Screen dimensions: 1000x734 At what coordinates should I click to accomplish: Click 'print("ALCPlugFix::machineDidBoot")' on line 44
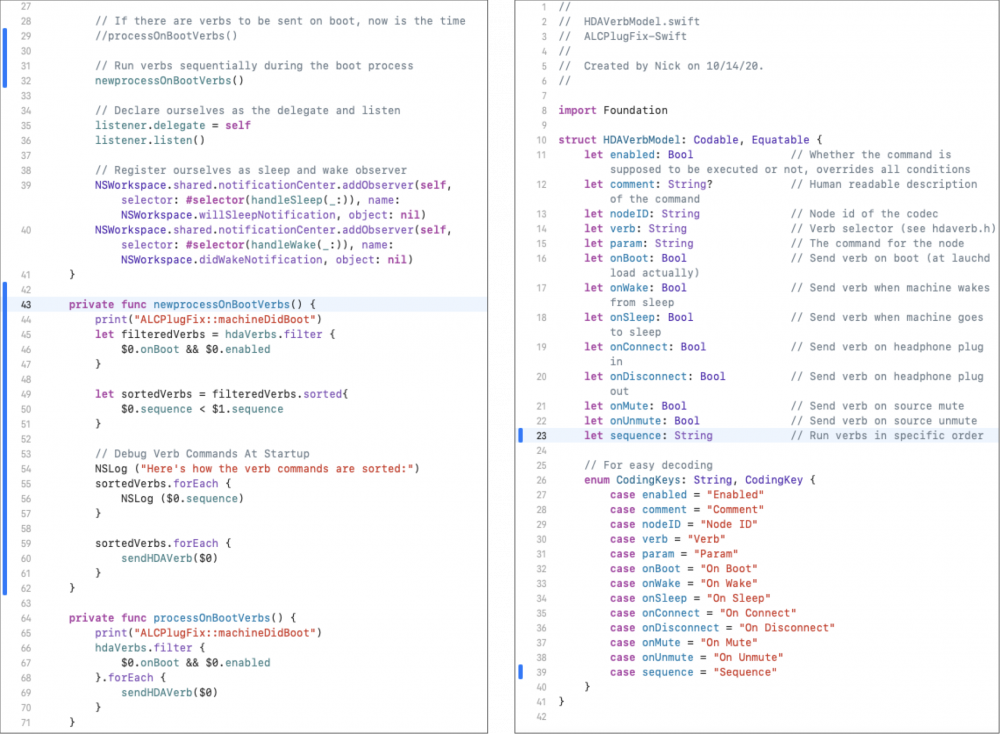tap(209, 319)
